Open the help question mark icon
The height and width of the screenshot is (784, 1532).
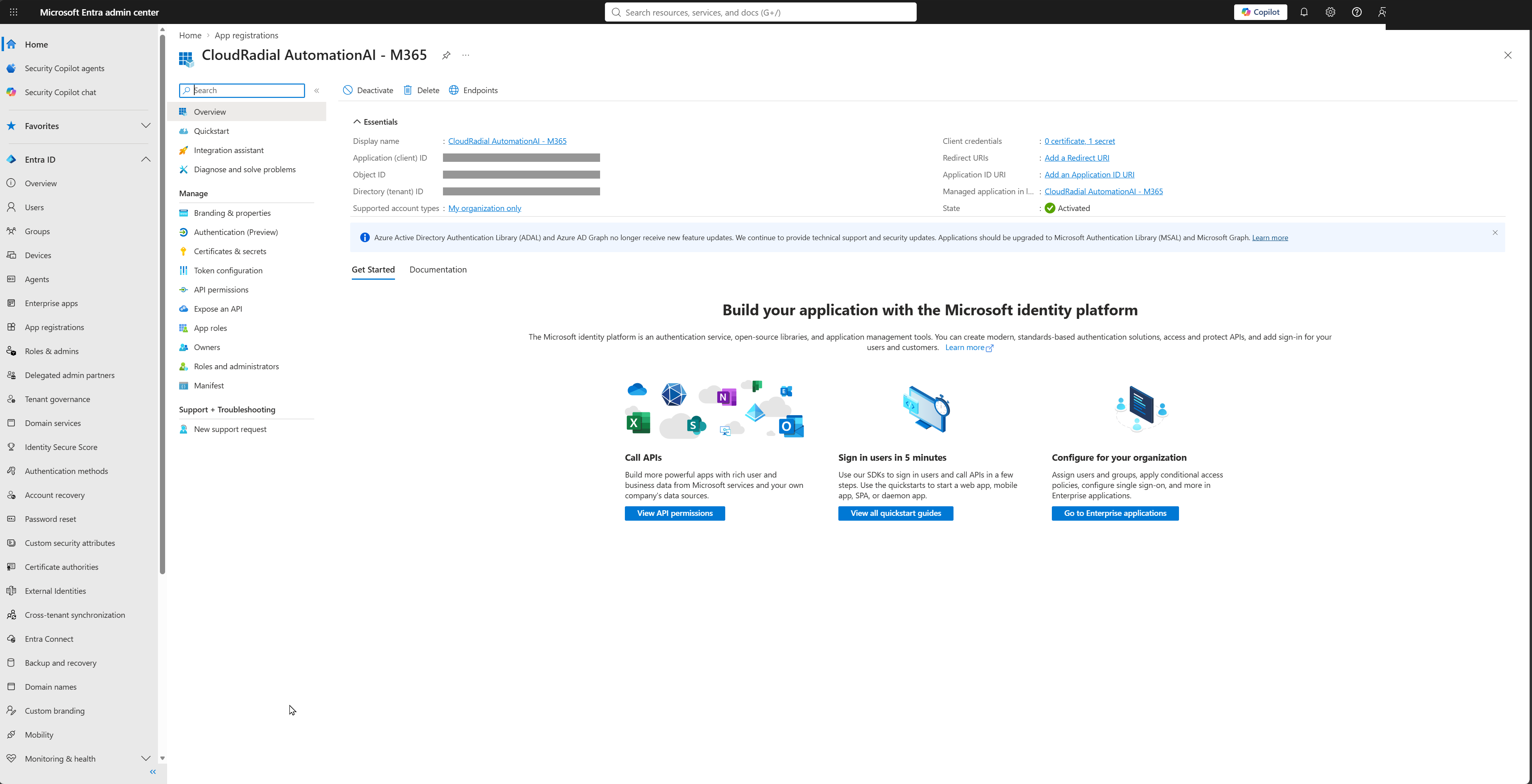pyautogui.click(x=1356, y=12)
